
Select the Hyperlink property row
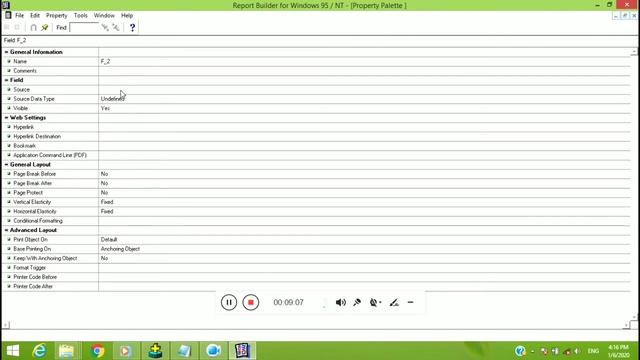(x=316, y=127)
